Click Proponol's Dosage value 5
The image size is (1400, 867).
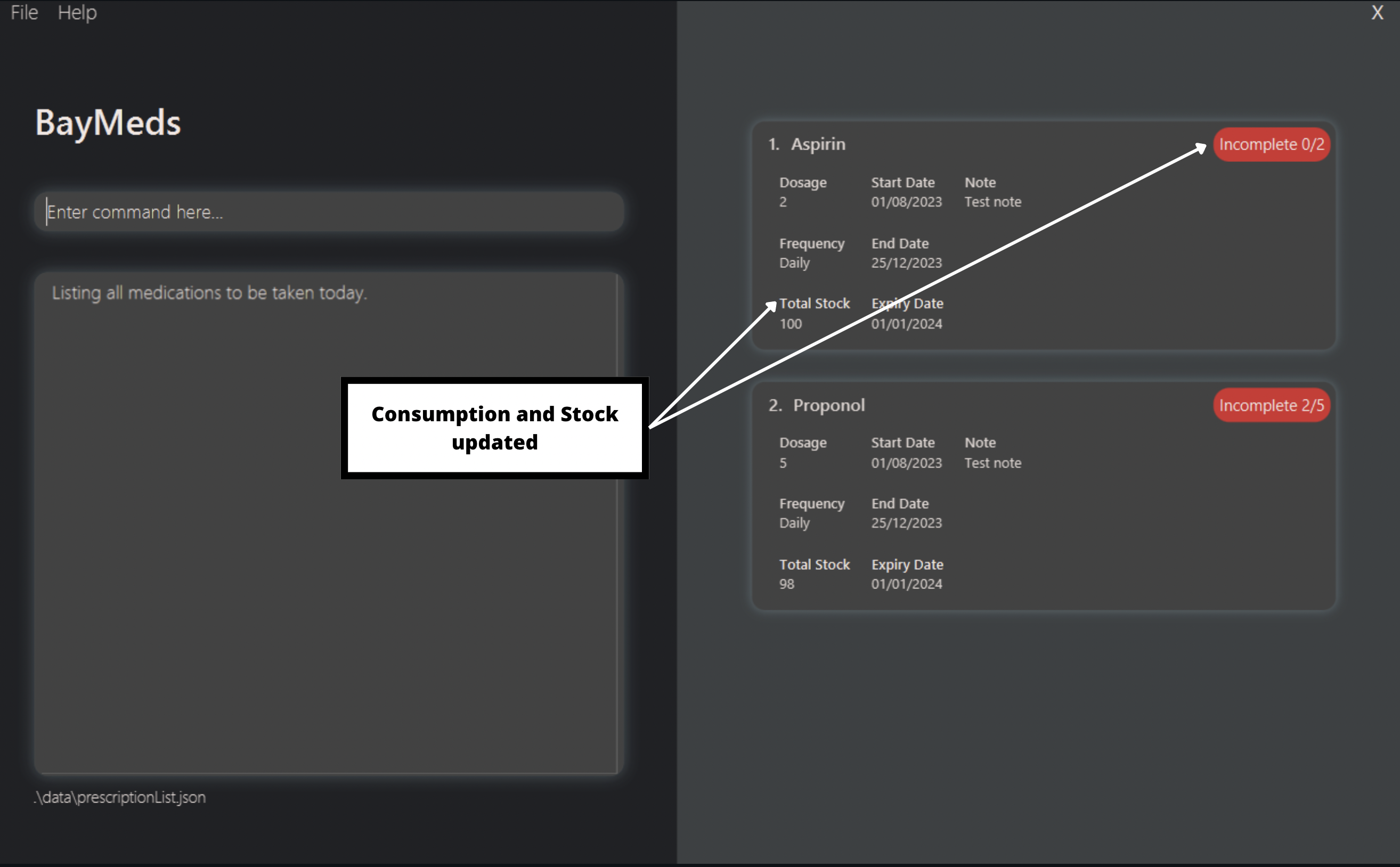(783, 463)
